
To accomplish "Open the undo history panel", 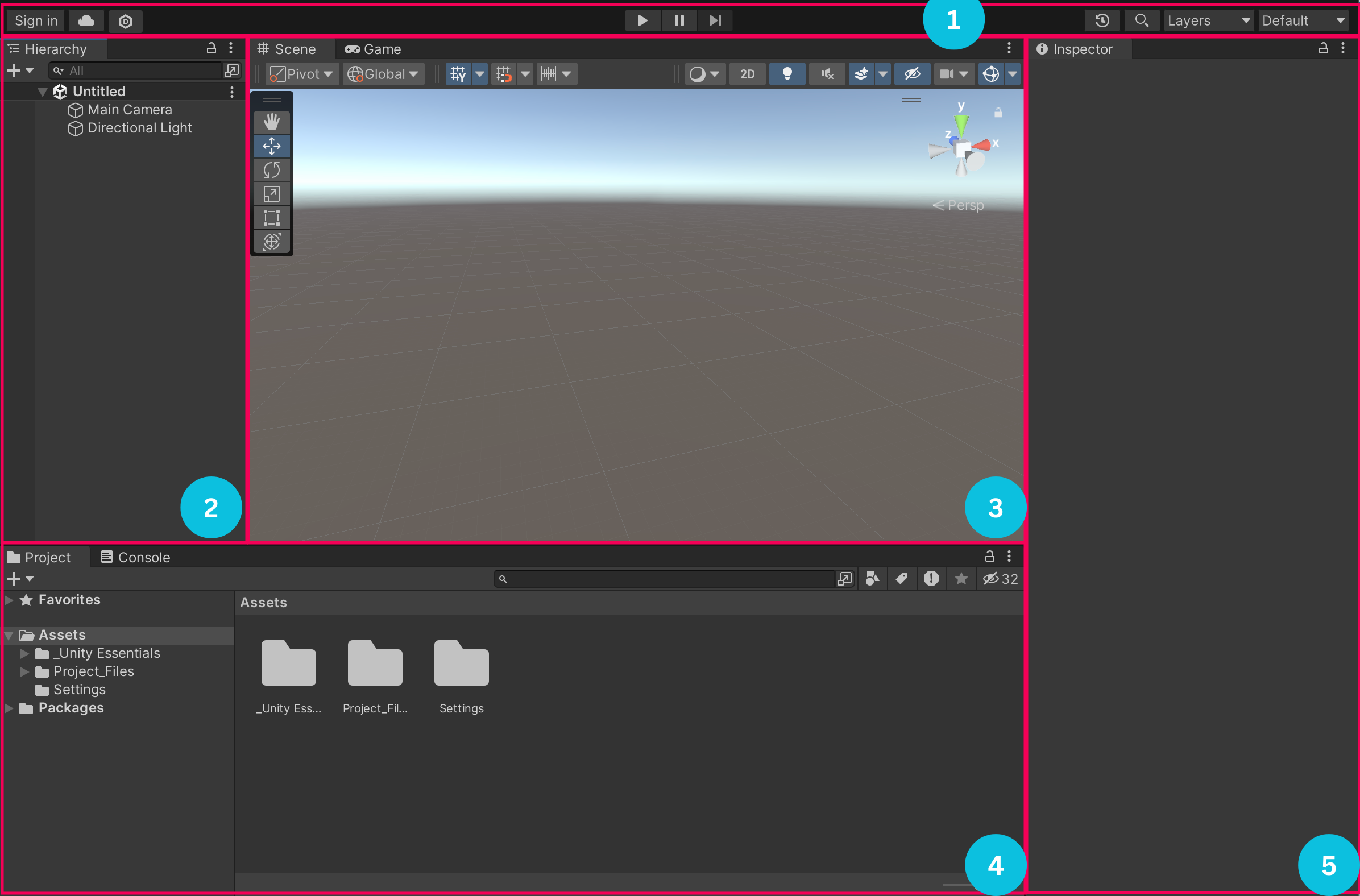I will 1102,20.
